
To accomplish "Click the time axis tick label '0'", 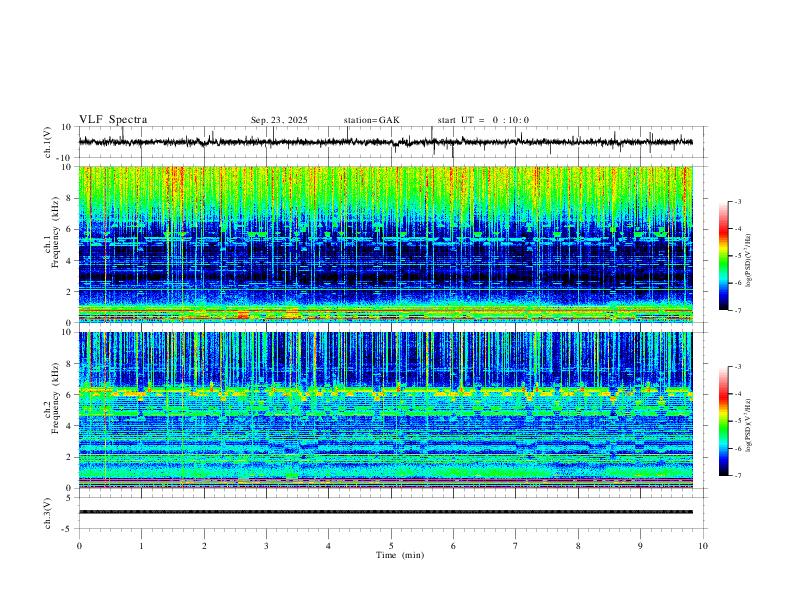I will click(x=79, y=546).
